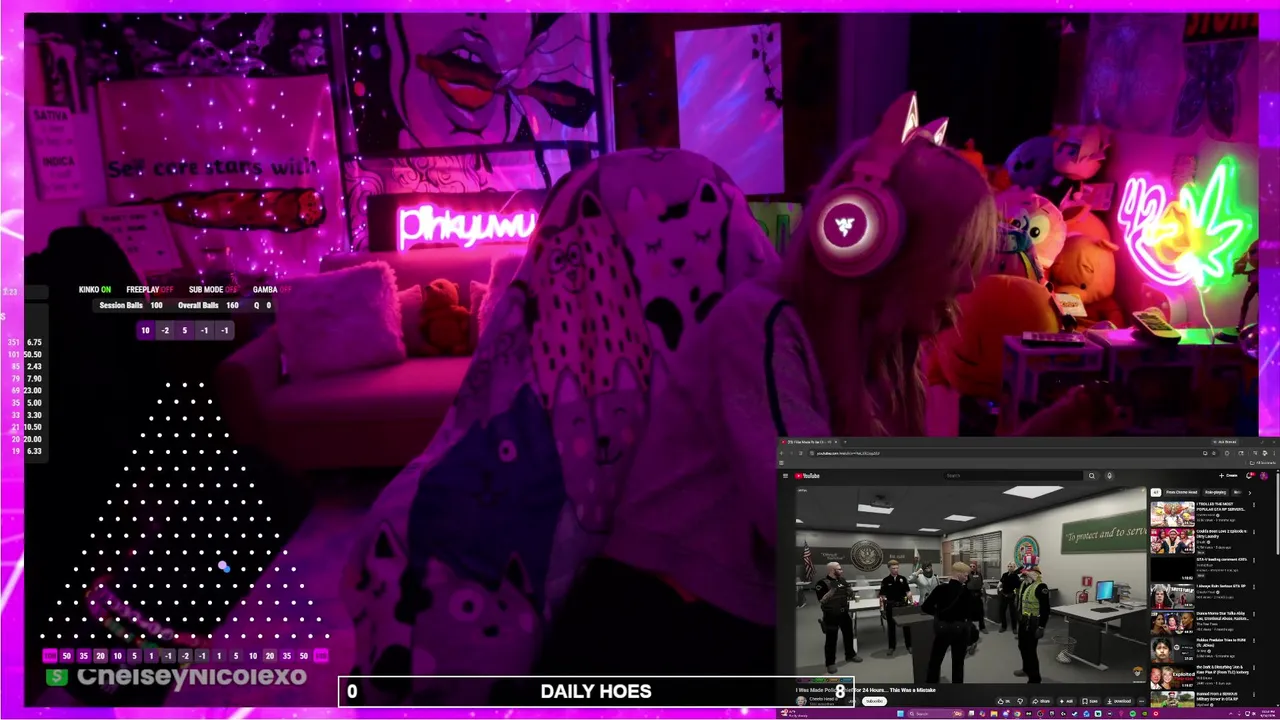The width and height of the screenshot is (1280, 720).
Task: Dislike the video with thumbs-down button
Action: (x=1021, y=701)
